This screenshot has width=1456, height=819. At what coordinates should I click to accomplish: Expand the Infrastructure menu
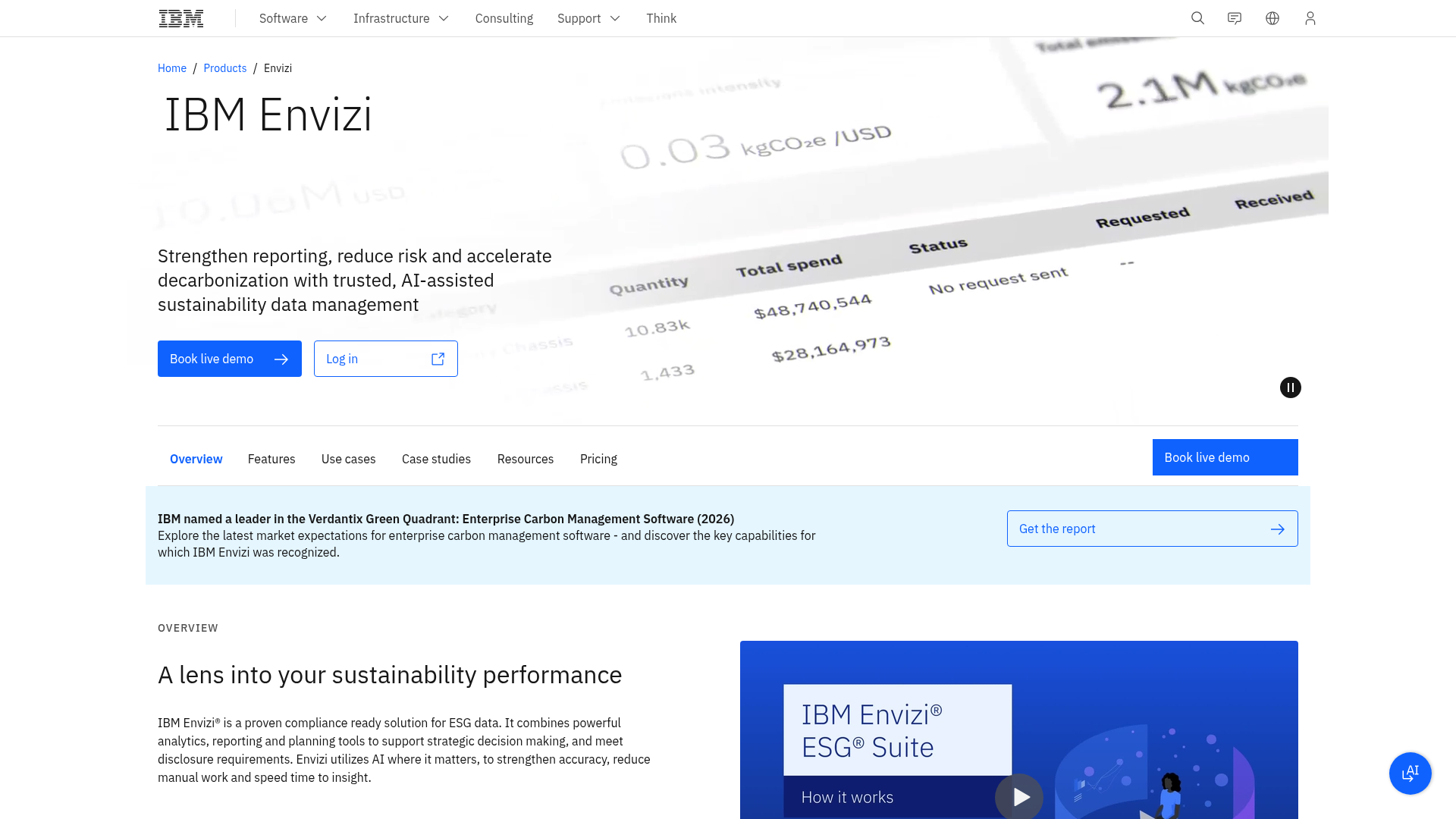401,18
